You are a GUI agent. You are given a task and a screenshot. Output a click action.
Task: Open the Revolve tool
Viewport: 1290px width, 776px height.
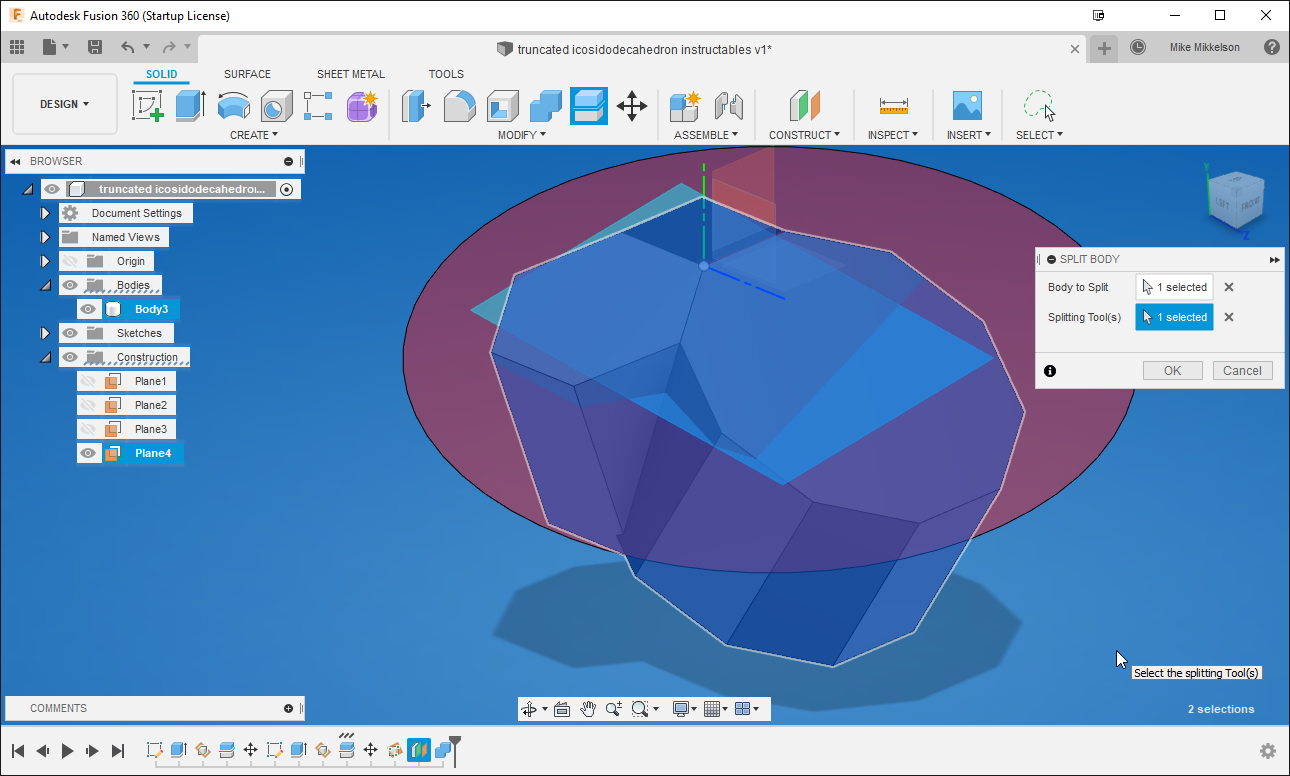click(x=234, y=106)
